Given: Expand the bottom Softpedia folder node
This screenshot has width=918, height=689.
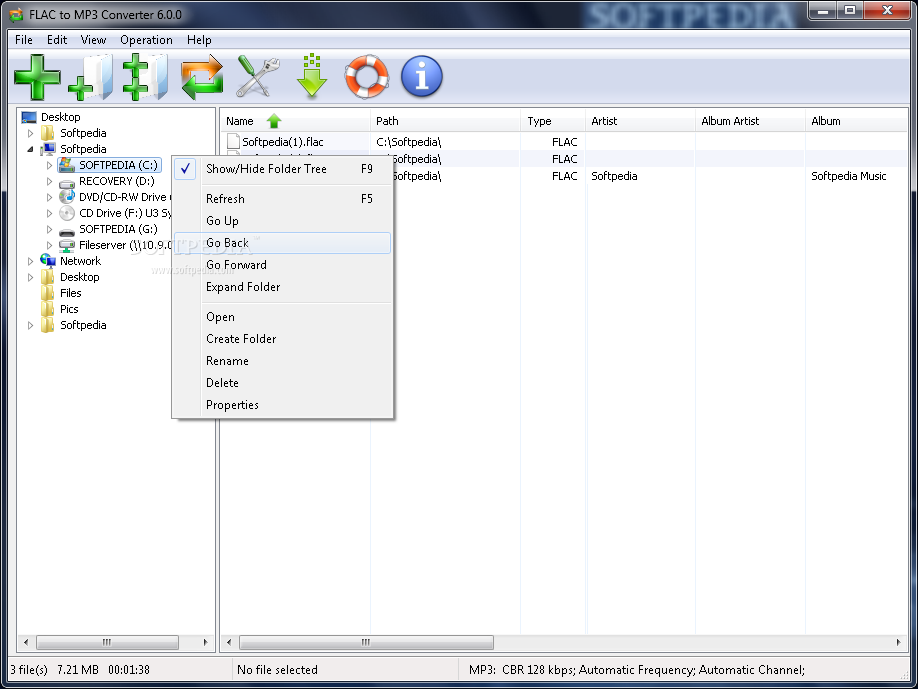Looking at the screenshot, I should [x=30, y=325].
